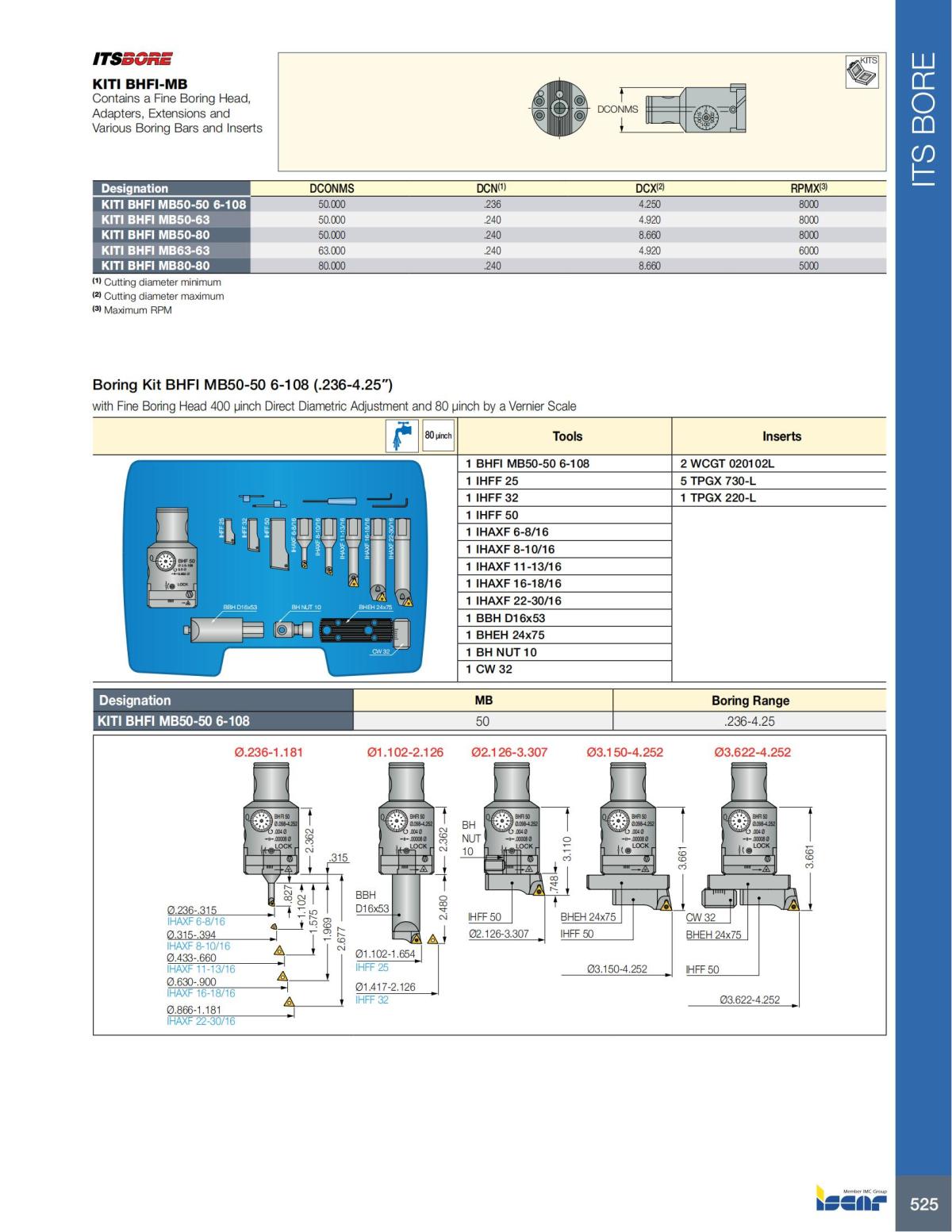Click tool entry 1 IHAXF 11-13/16
The width and height of the screenshot is (952, 1232).
click(513, 566)
